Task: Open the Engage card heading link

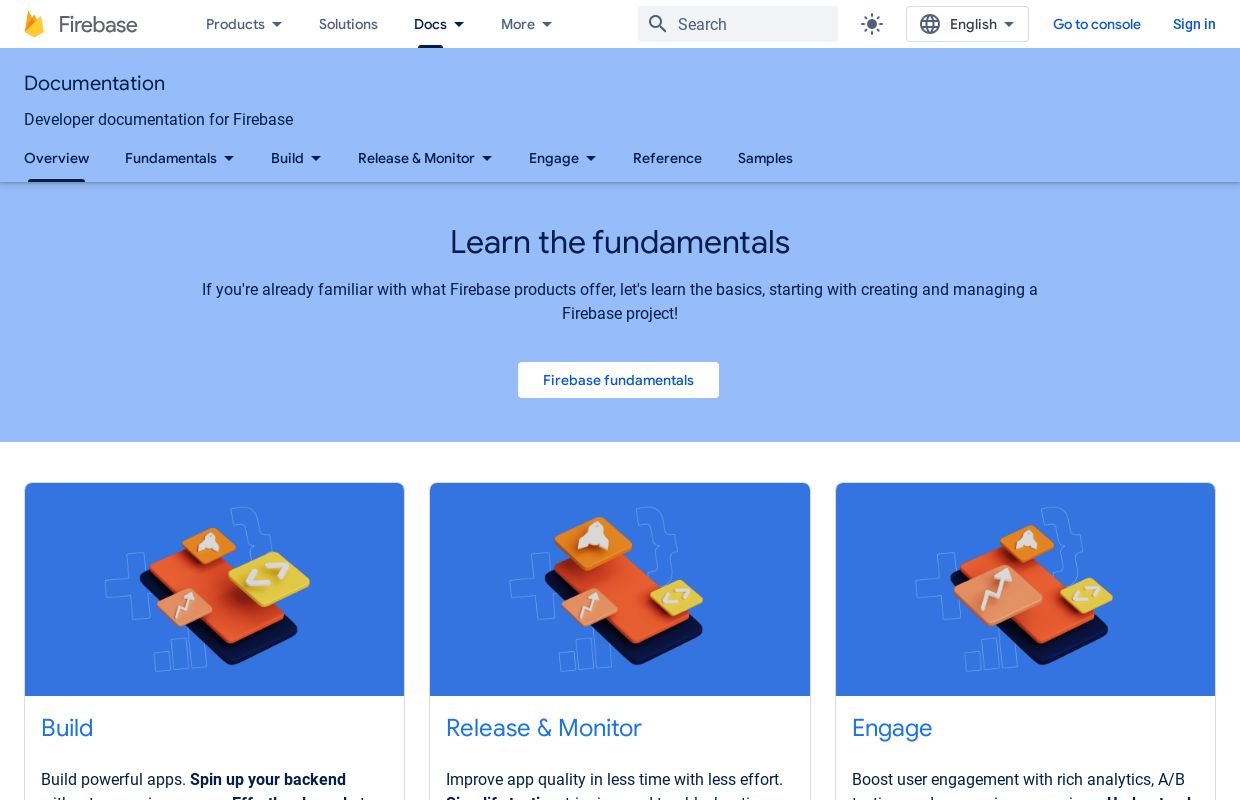Action: coord(892,728)
